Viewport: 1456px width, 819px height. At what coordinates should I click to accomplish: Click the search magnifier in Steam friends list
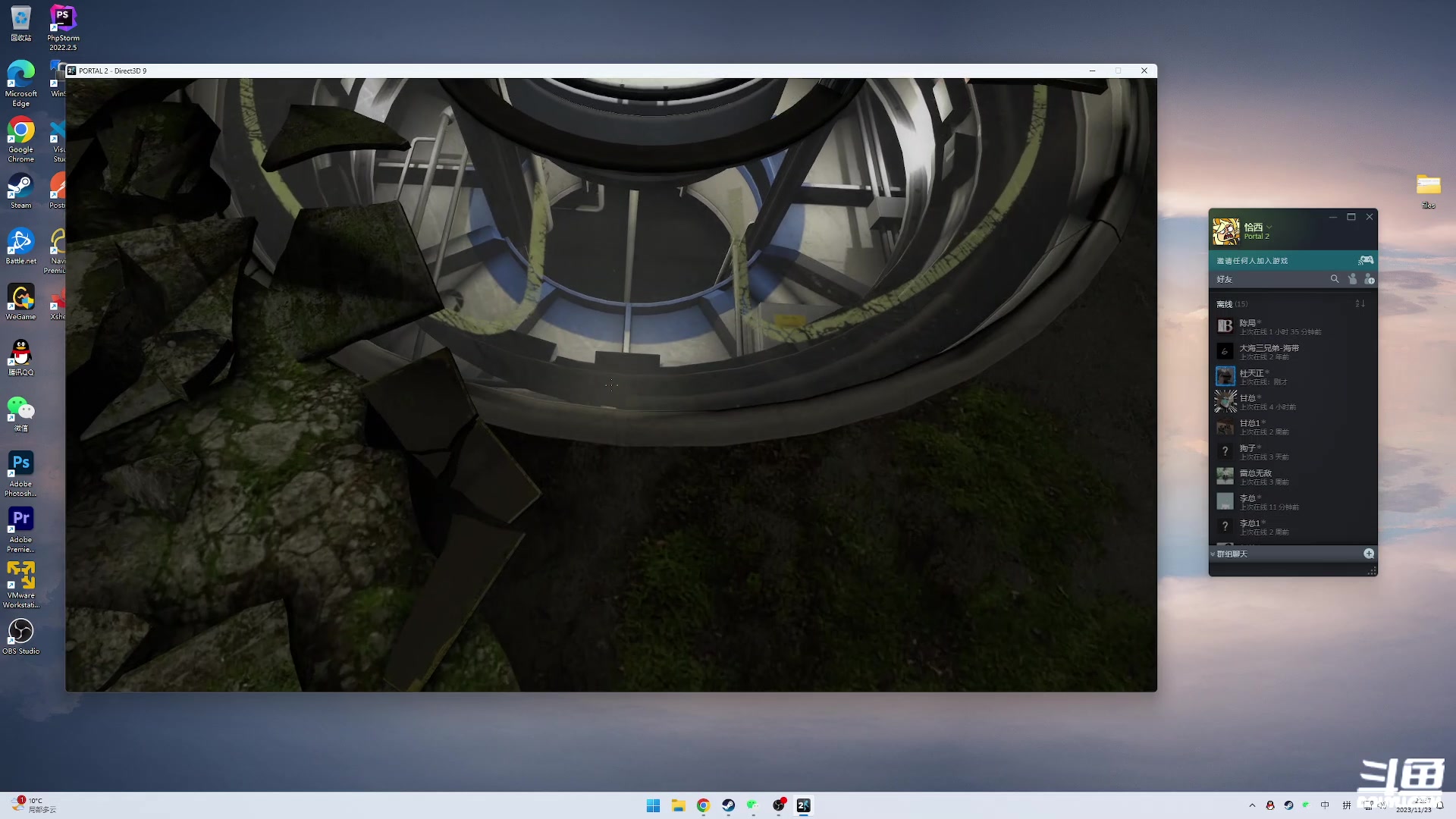pos(1335,279)
